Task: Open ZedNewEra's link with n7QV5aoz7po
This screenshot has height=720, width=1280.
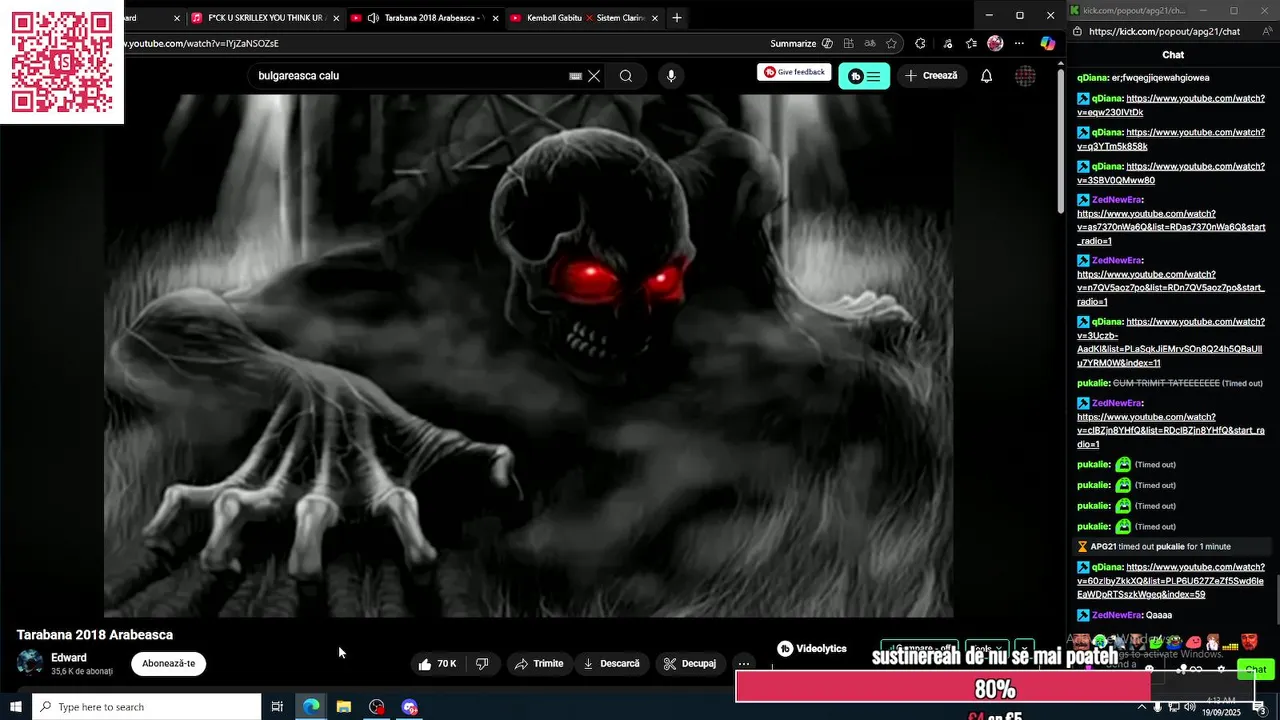Action: coord(1171,288)
